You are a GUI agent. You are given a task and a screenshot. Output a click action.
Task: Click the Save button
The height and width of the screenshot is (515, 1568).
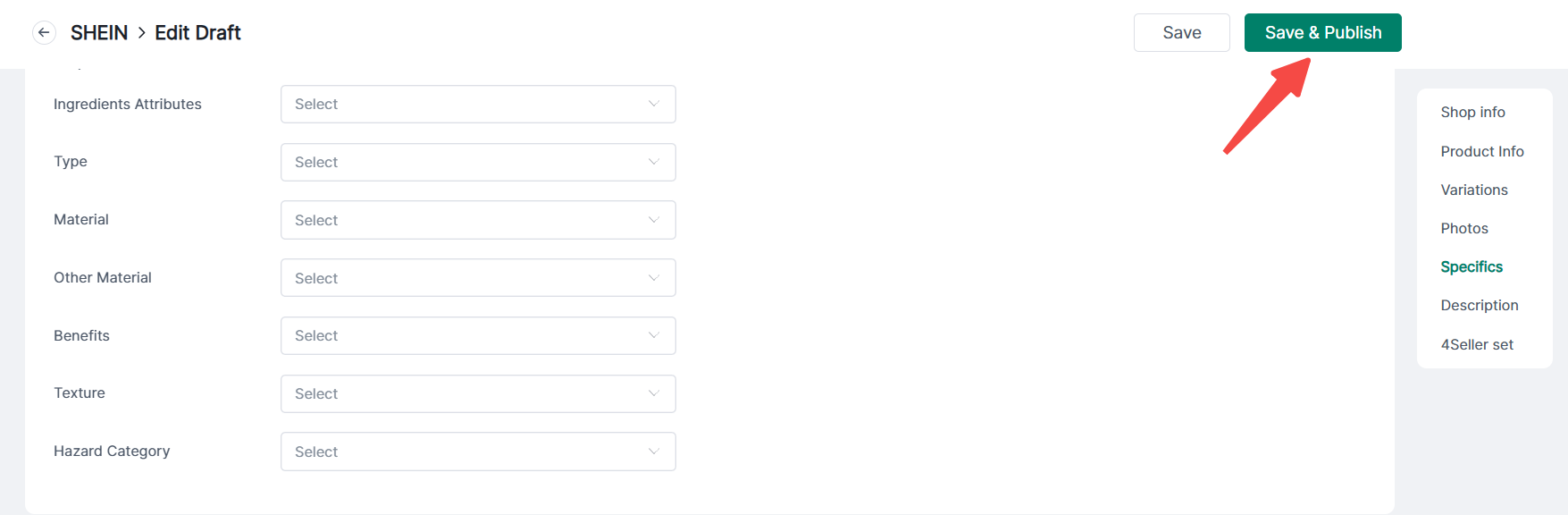click(x=1181, y=33)
